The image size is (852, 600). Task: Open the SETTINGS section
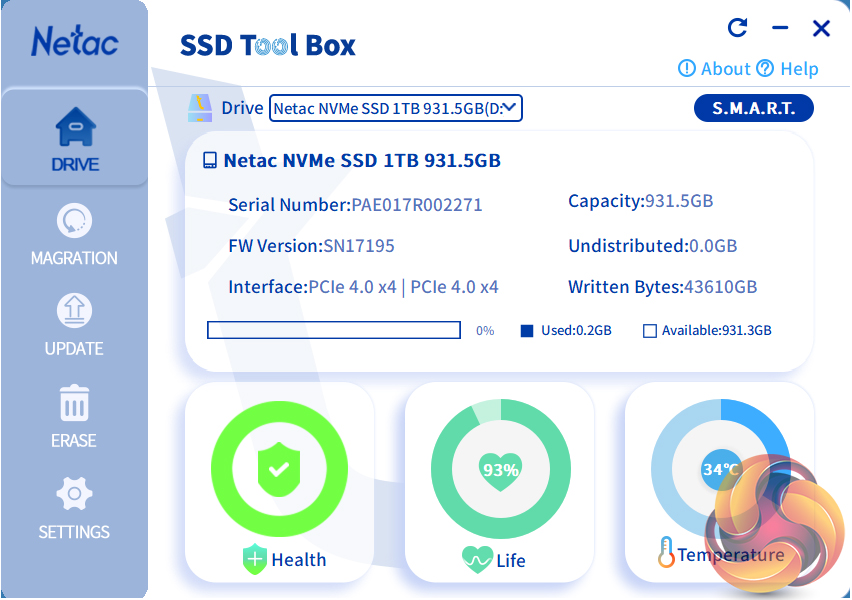point(74,508)
